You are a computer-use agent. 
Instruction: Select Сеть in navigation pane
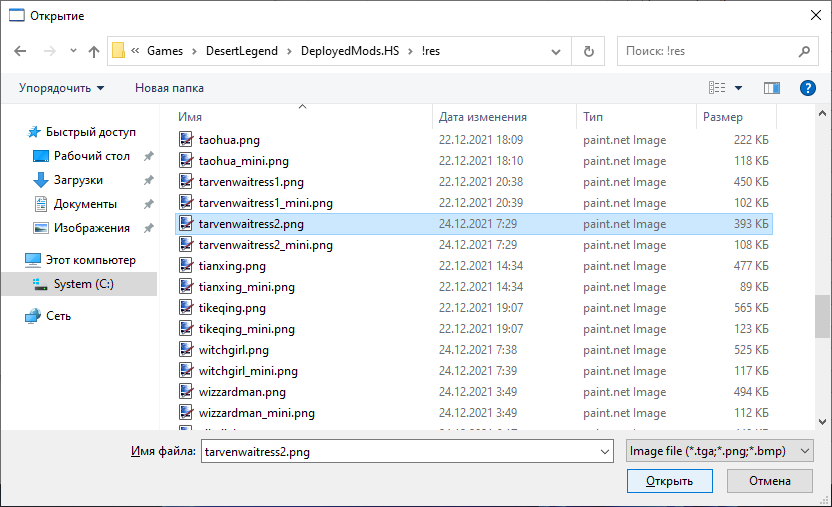[58, 316]
